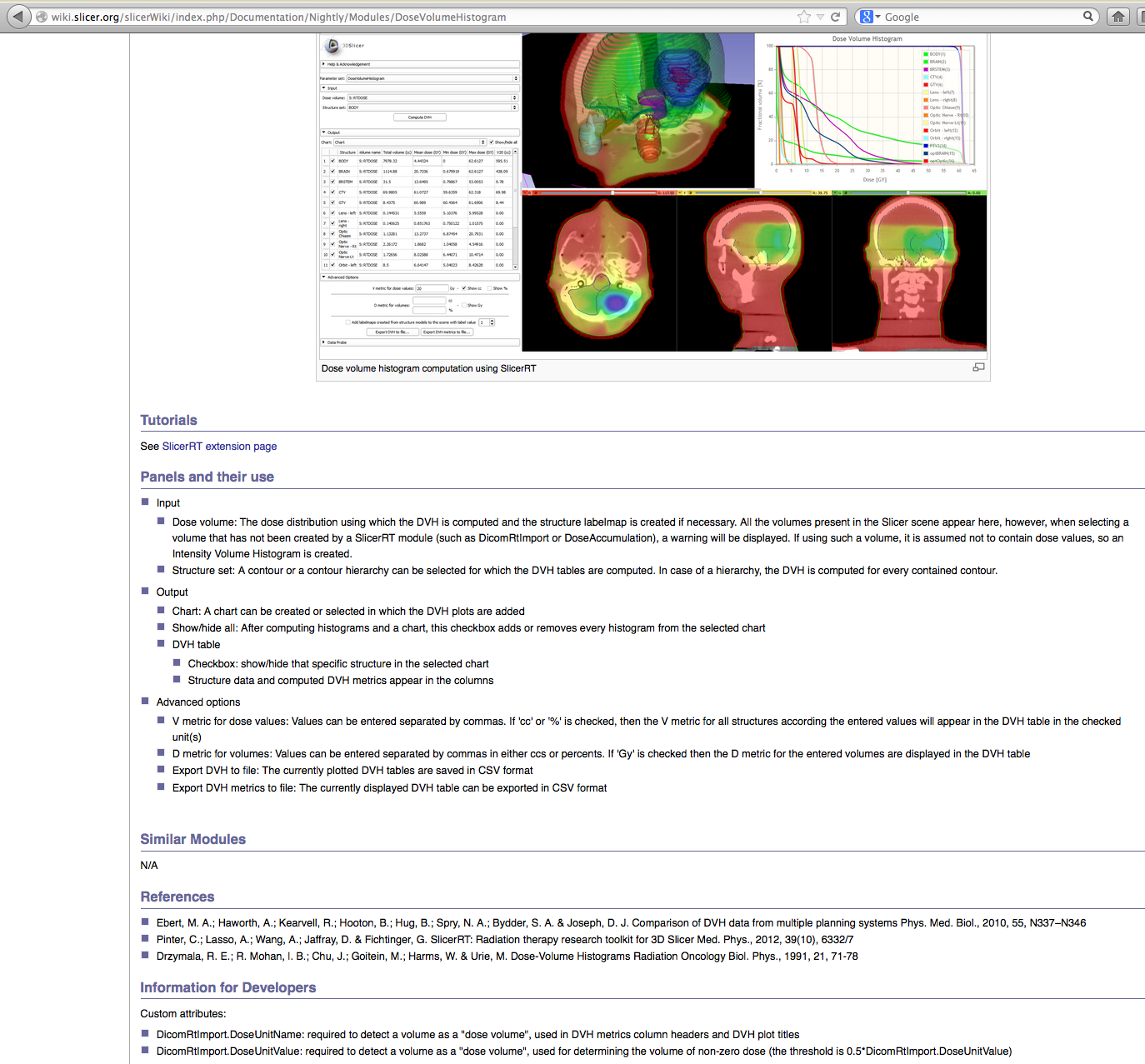This screenshot has height=1064, width=1145.
Task: Click the browser back arrow button
Action: click(18, 17)
